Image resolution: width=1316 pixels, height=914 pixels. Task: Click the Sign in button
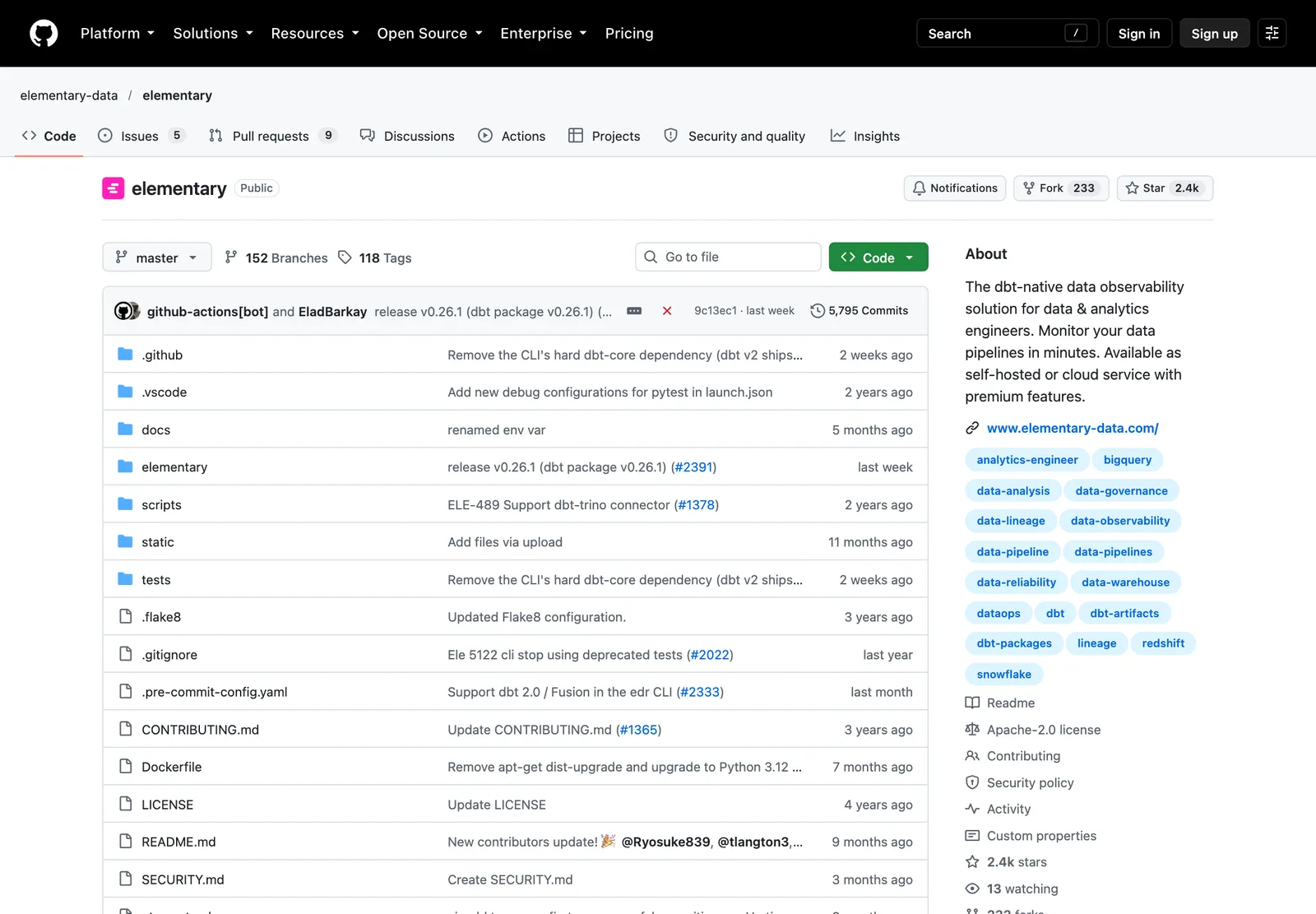1139,34
